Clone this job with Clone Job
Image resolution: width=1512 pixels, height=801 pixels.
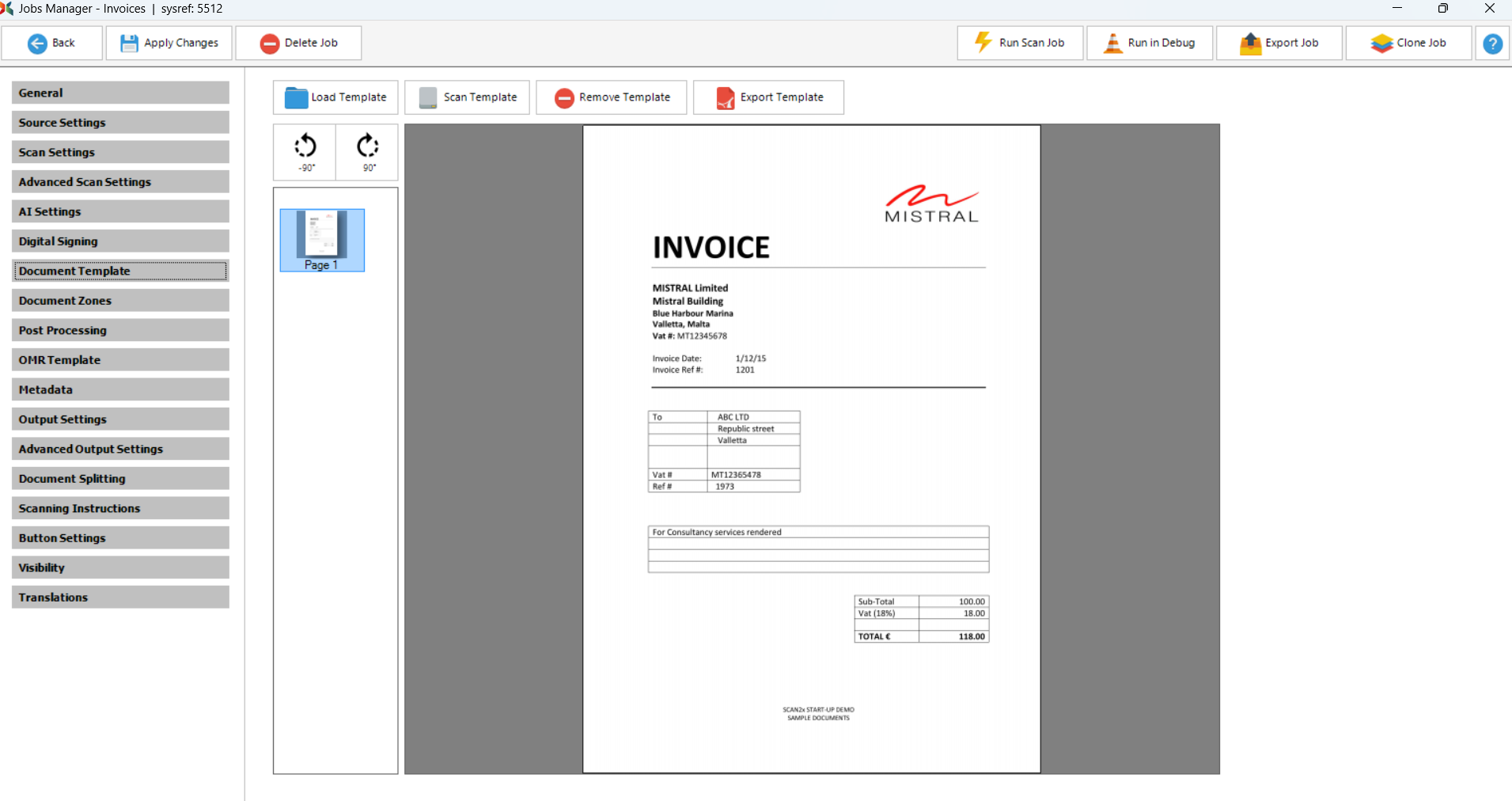[1408, 44]
